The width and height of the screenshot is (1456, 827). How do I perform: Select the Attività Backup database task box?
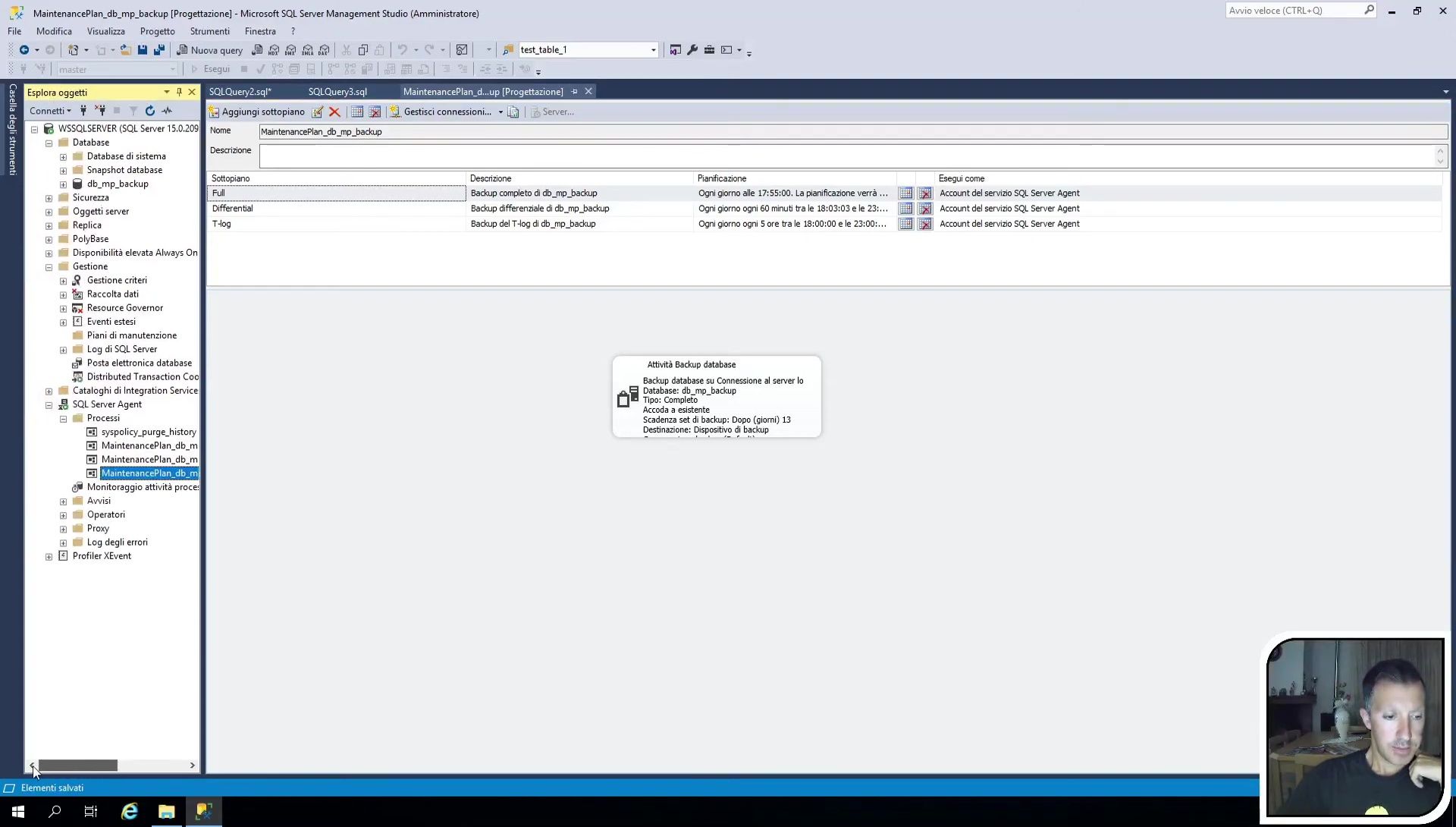click(x=717, y=397)
